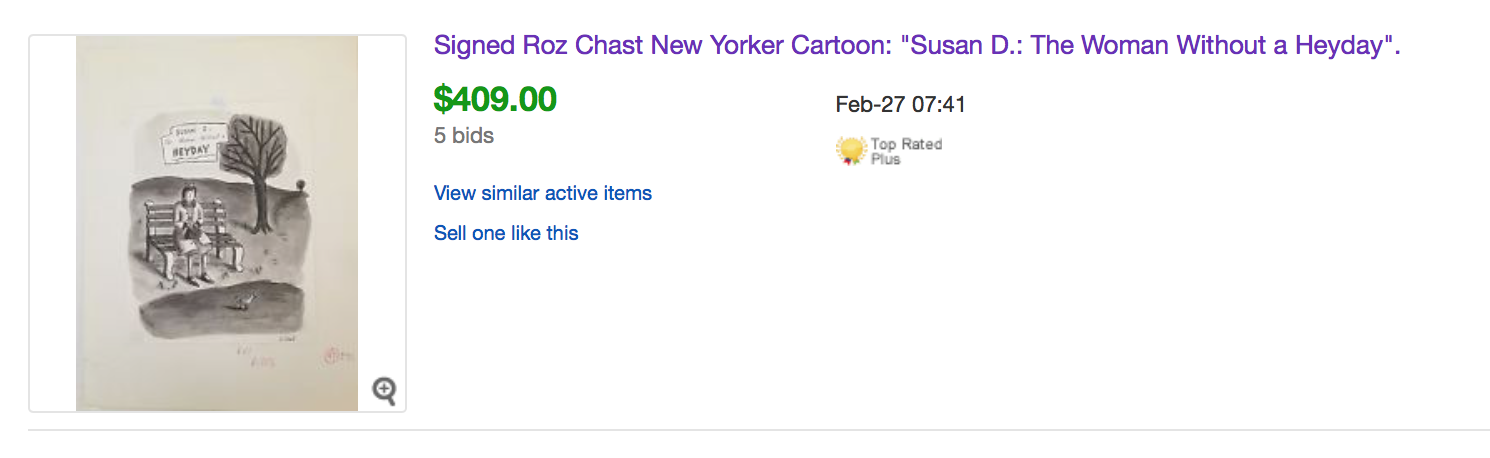The width and height of the screenshot is (1490, 458).
Task: Click the Top Rated Plus gold ribbon badge
Action: pos(851,151)
